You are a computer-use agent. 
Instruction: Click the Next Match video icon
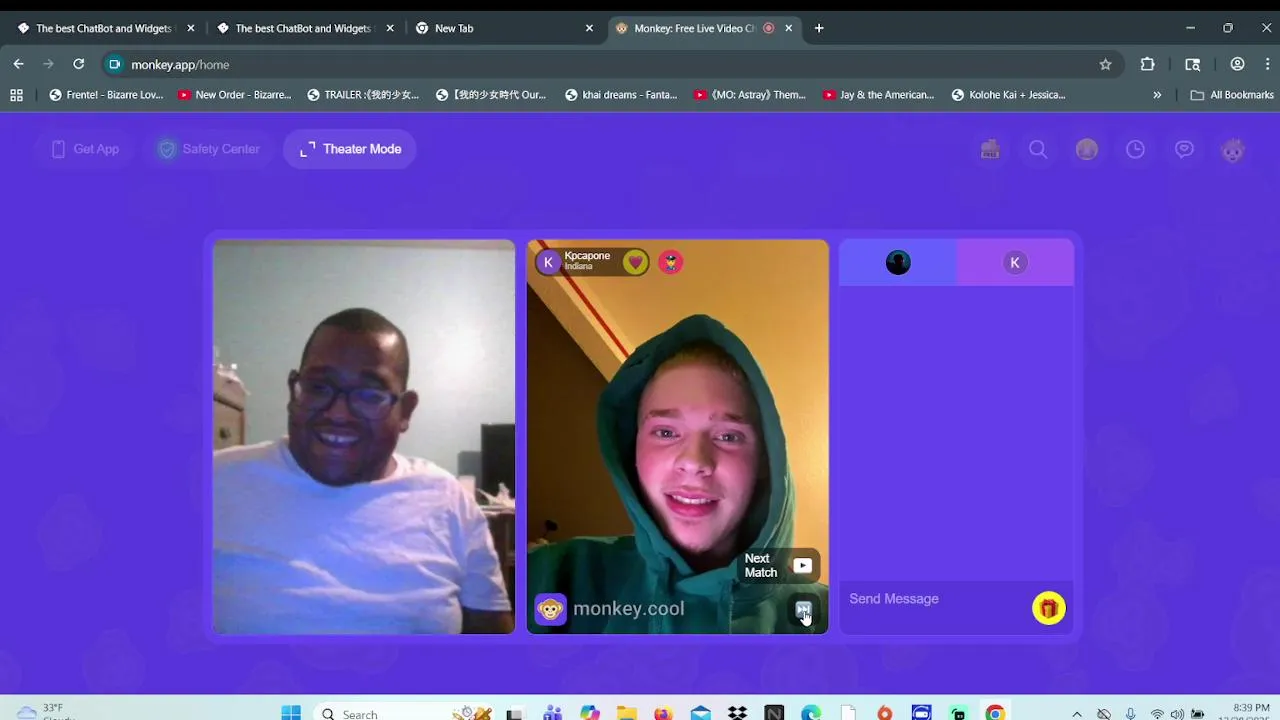[x=802, y=565]
